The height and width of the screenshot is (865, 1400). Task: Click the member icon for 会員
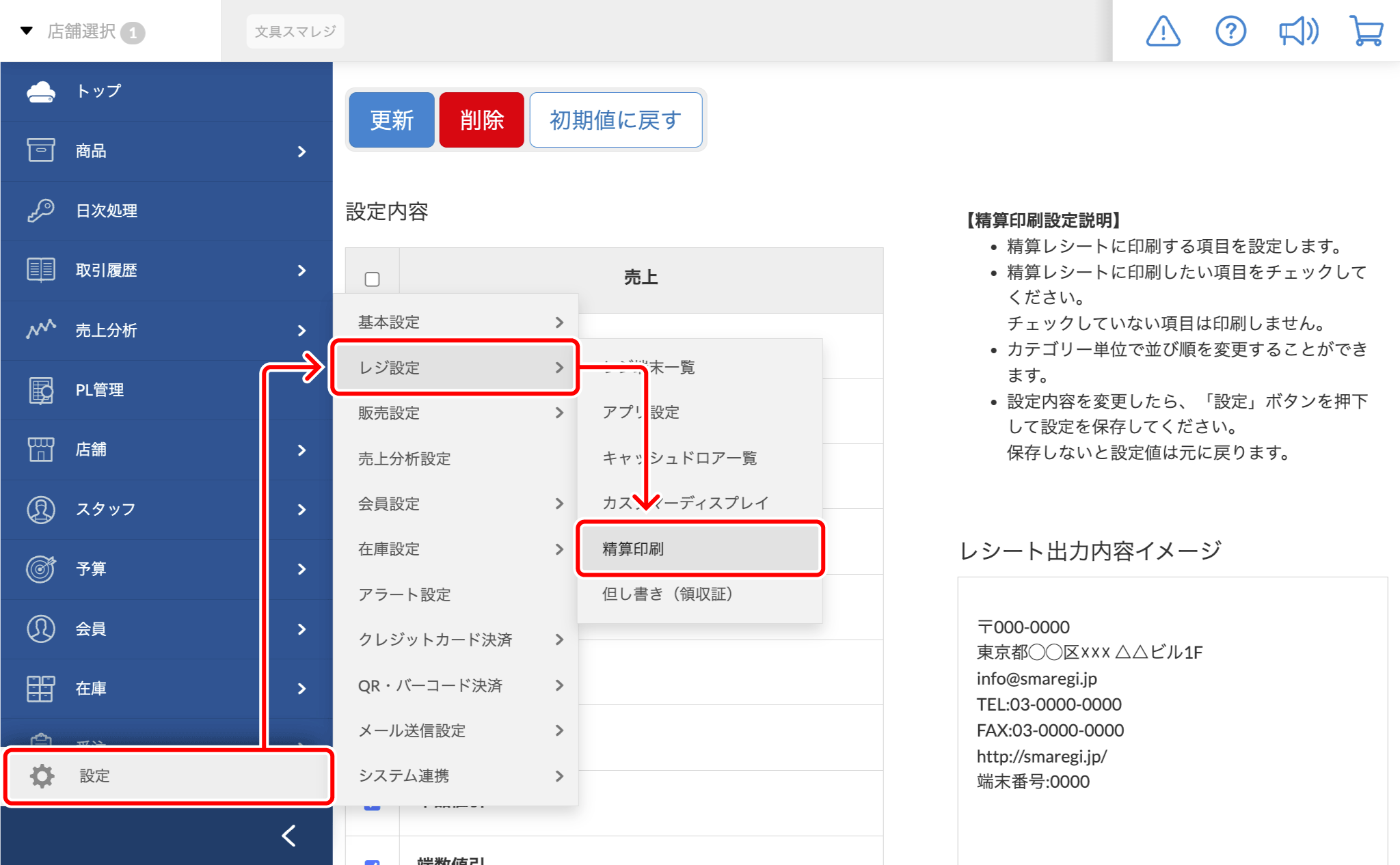[x=41, y=629]
